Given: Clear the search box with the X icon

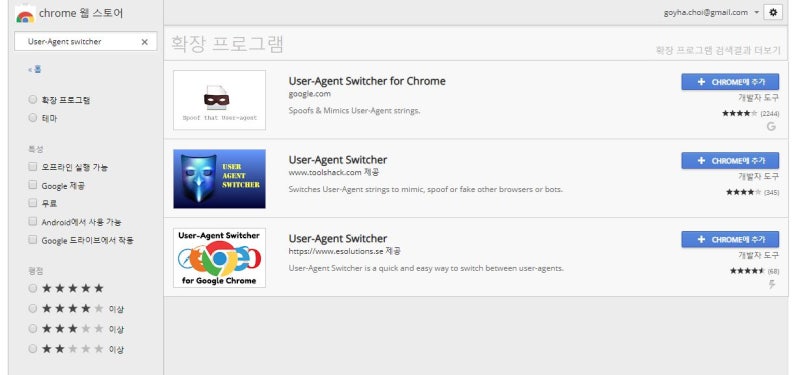Looking at the screenshot, I should (x=144, y=42).
